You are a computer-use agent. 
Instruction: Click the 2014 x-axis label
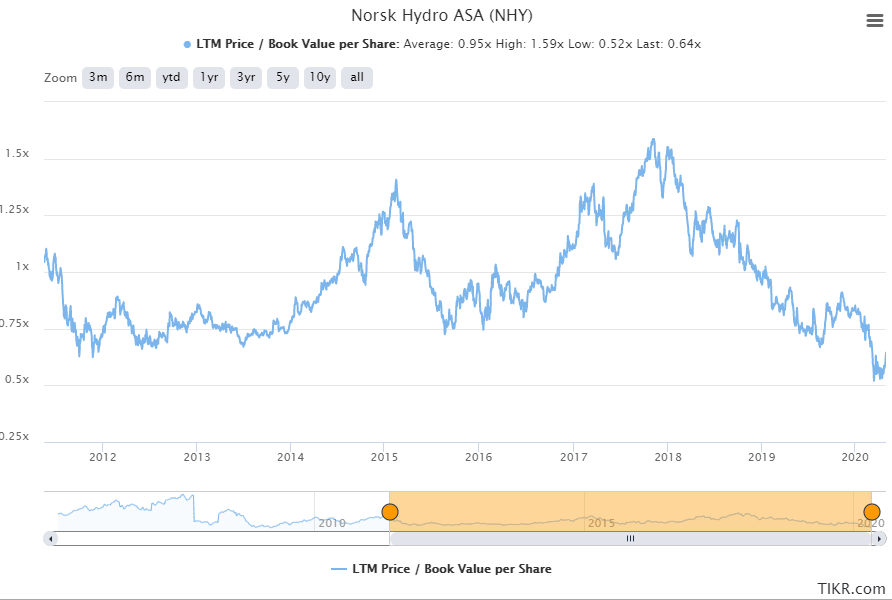point(290,457)
